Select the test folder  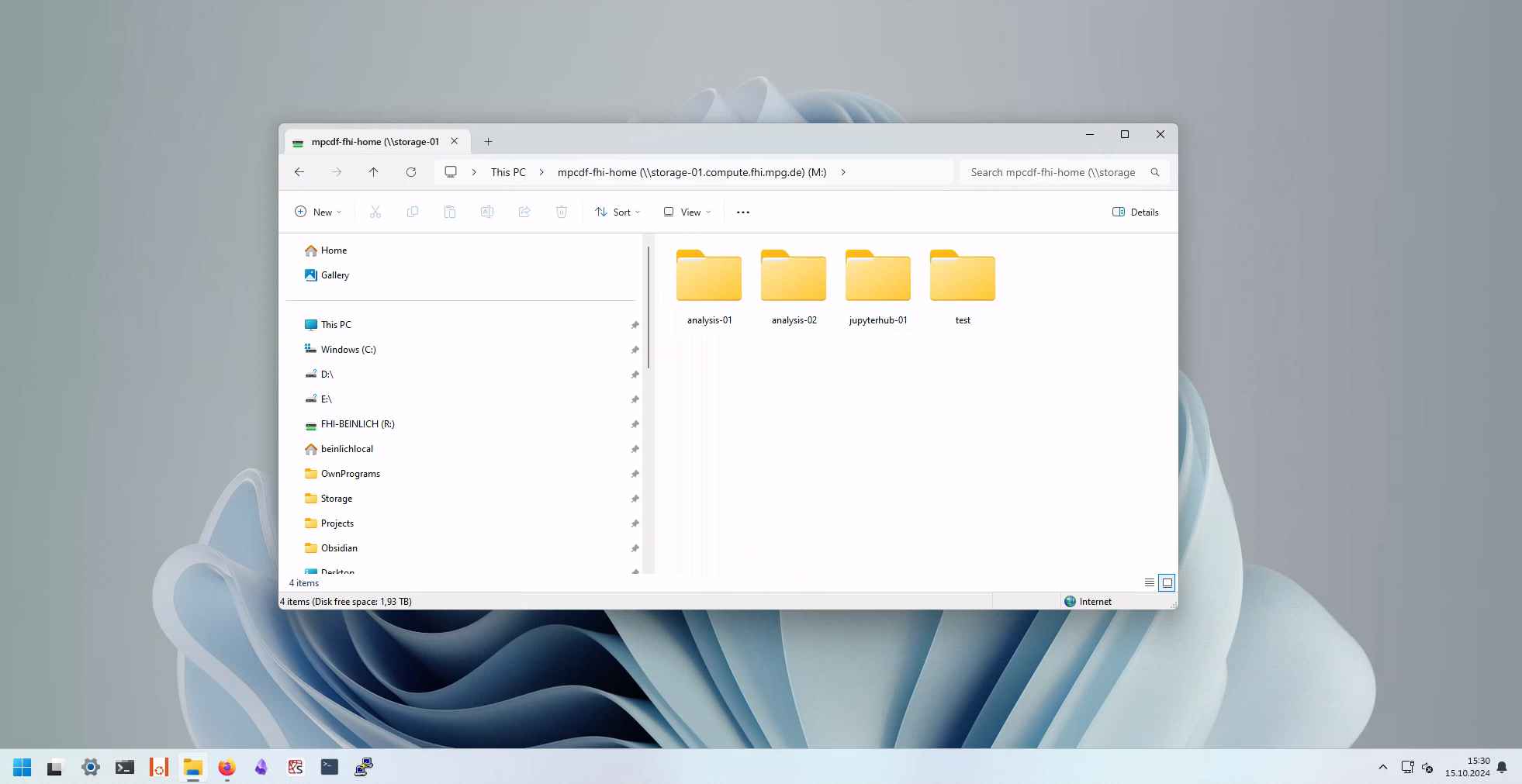[963, 287]
